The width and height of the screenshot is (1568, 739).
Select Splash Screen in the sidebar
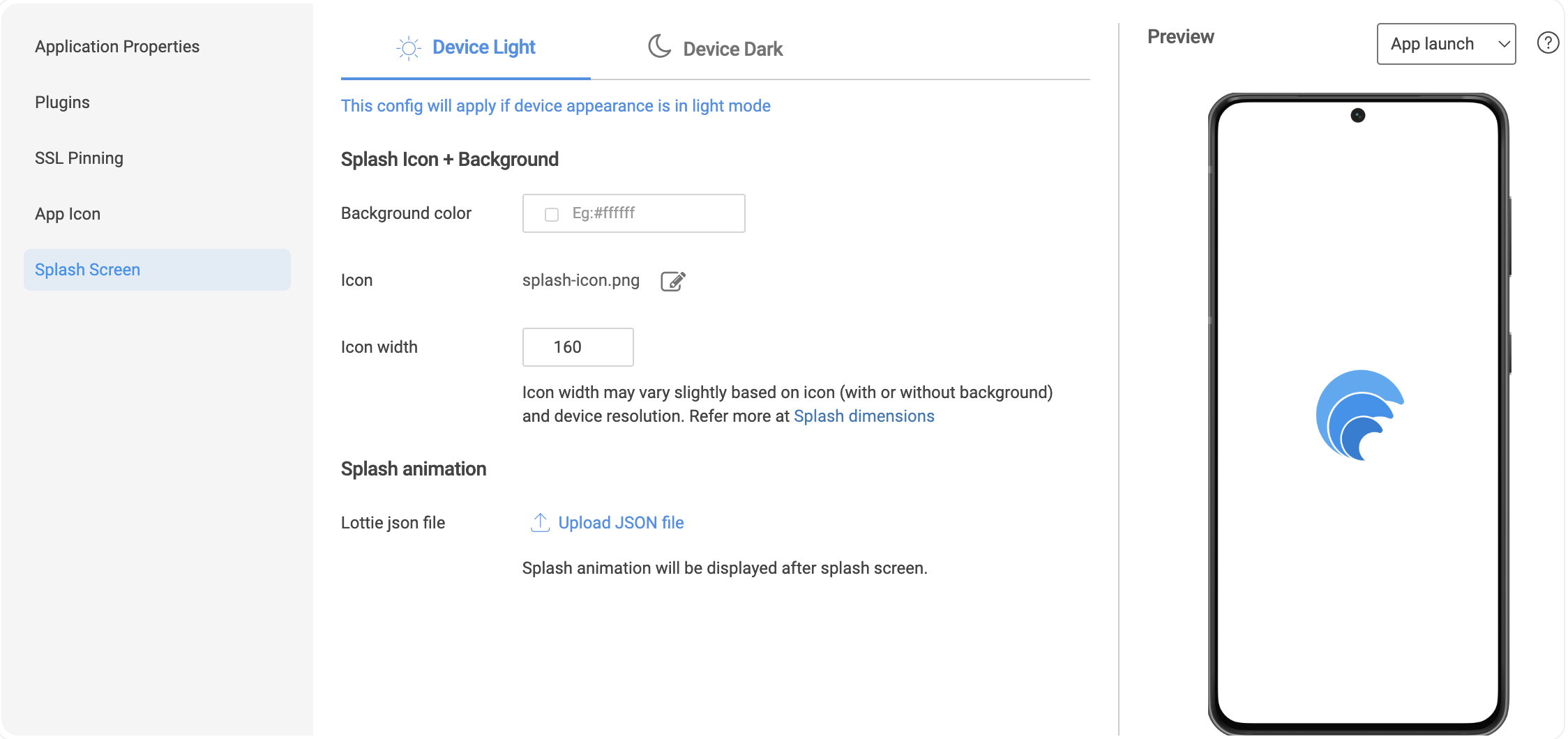[87, 269]
